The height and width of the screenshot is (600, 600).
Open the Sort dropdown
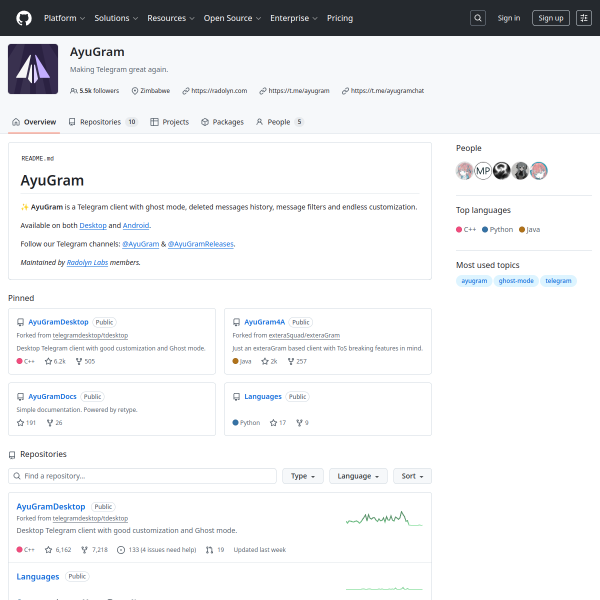coord(412,476)
